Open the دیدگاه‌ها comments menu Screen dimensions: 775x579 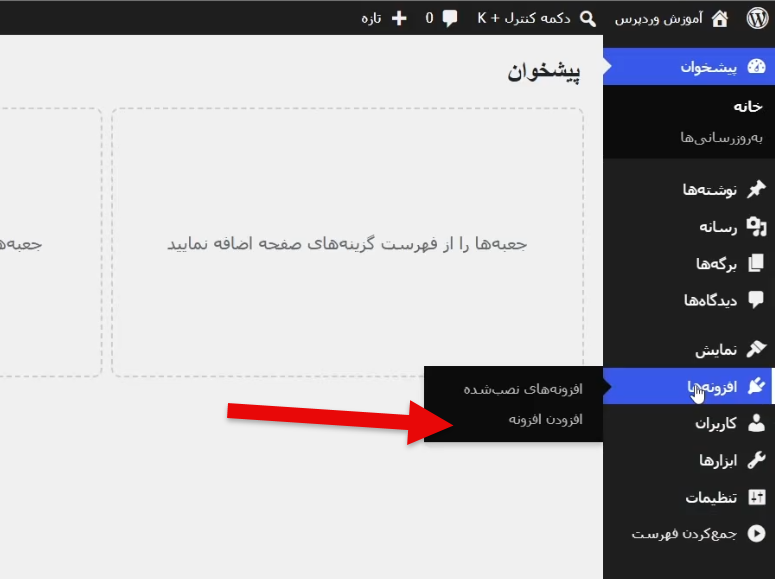click(689, 300)
